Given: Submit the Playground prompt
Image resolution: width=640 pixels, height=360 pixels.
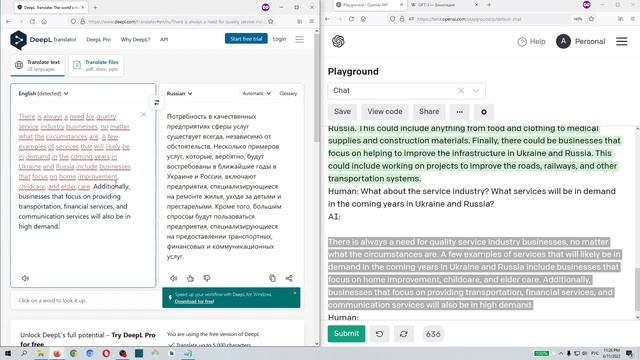Looking at the screenshot, I should click(x=346, y=334).
